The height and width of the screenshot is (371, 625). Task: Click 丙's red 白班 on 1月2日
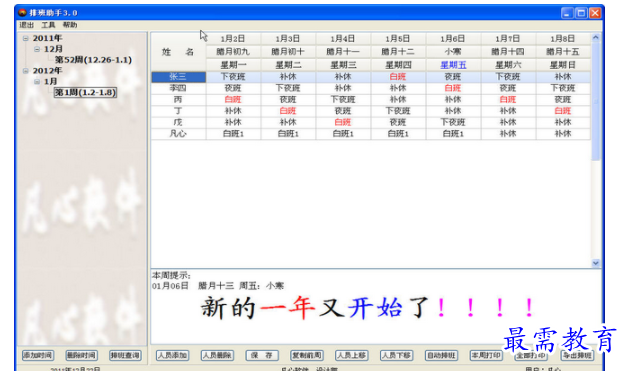[233, 99]
